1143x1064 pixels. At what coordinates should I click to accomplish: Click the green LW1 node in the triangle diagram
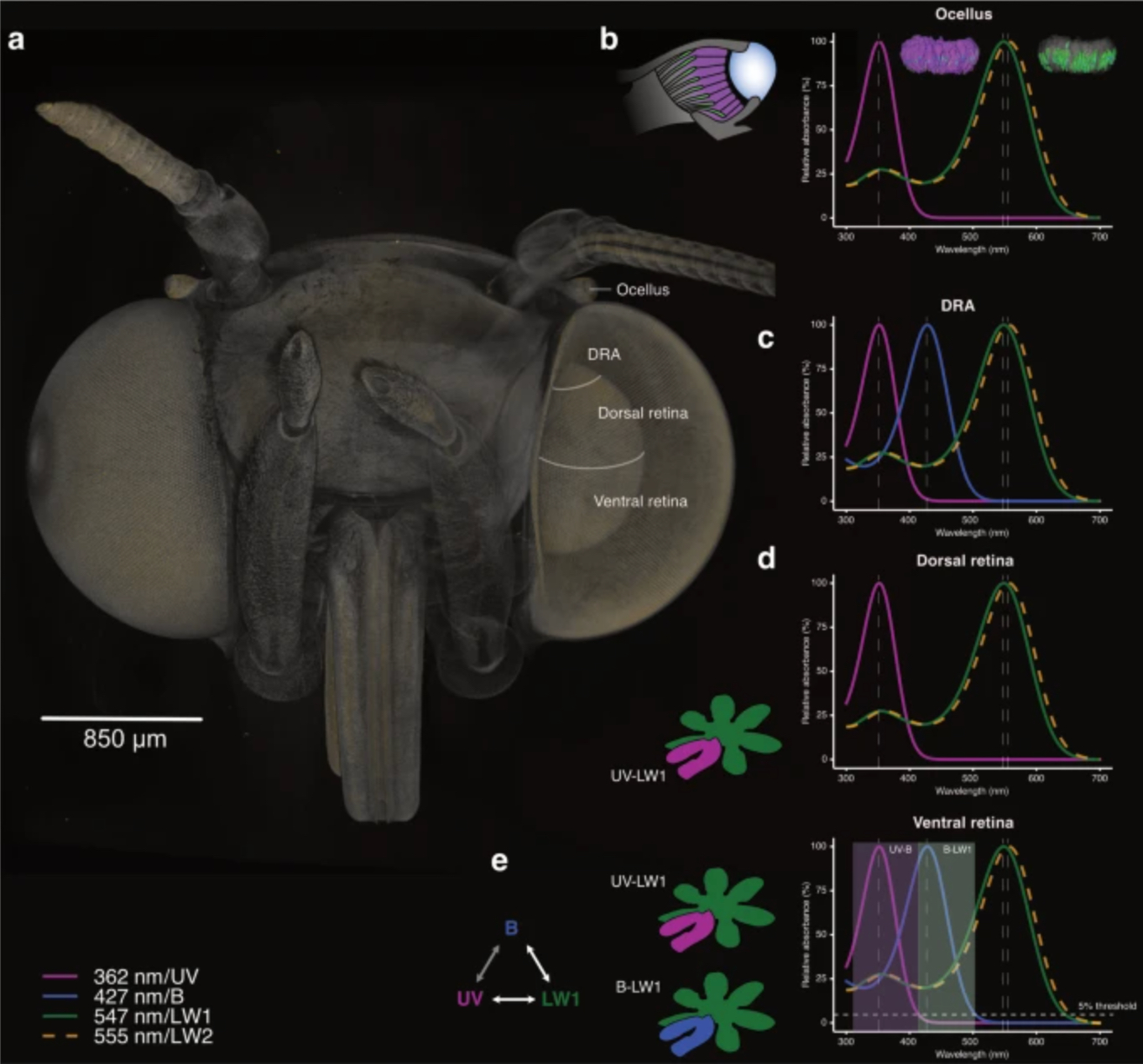pyautogui.click(x=561, y=999)
